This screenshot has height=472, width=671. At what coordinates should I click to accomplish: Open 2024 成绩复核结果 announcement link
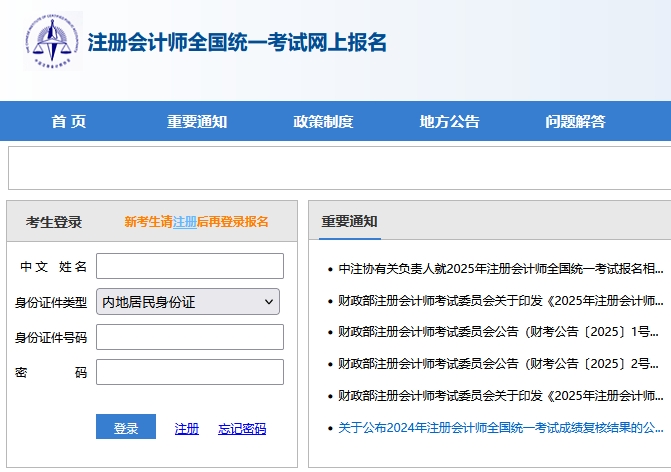tap(500, 427)
